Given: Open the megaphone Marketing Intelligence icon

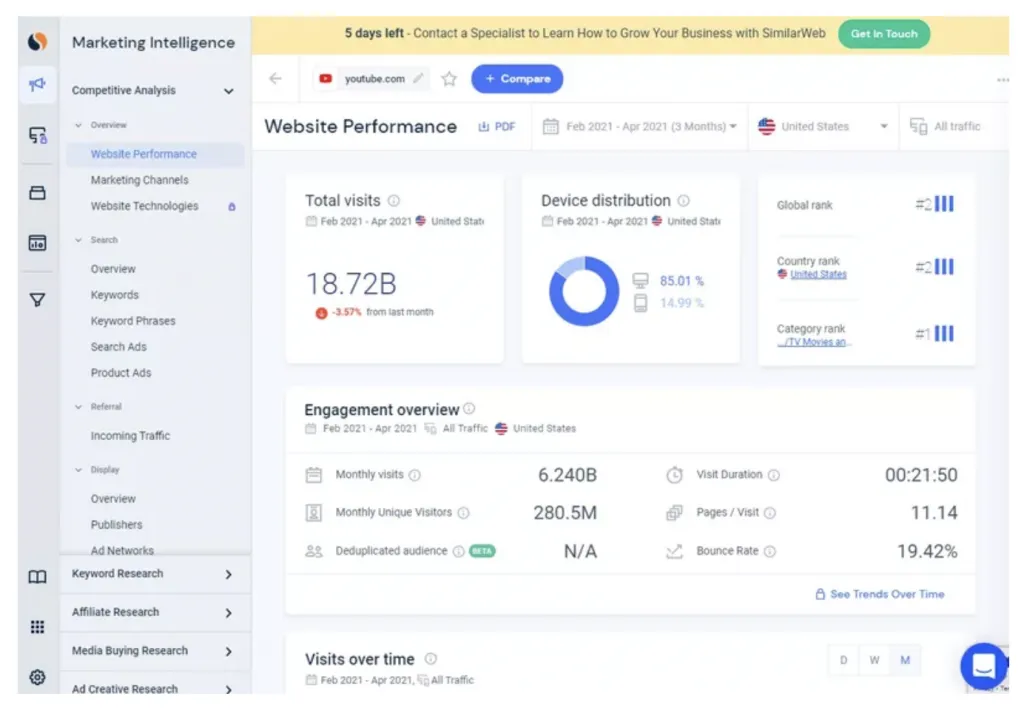Looking at the screenshot, I should pos(37,86).
